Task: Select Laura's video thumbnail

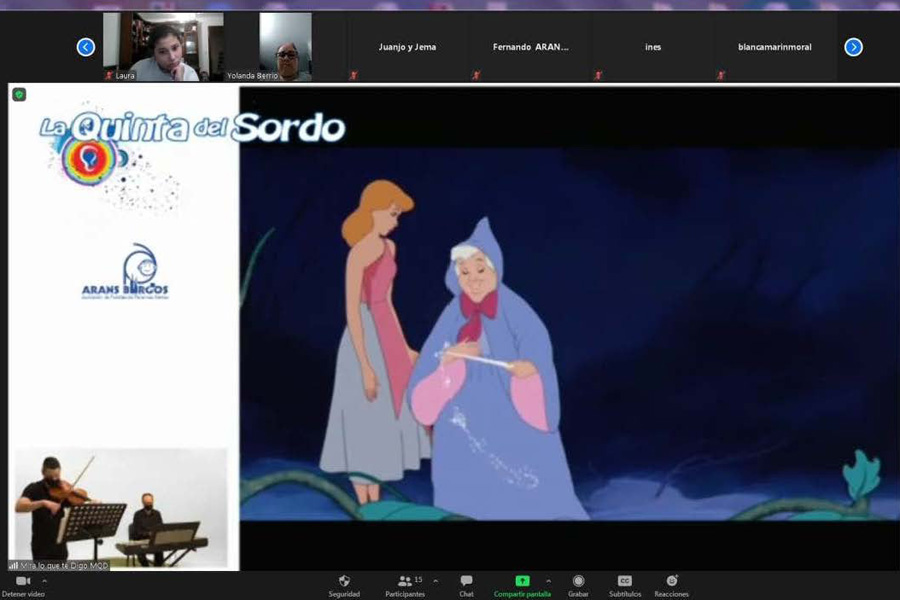Action: pyautogui.click(x=163, y=47)
